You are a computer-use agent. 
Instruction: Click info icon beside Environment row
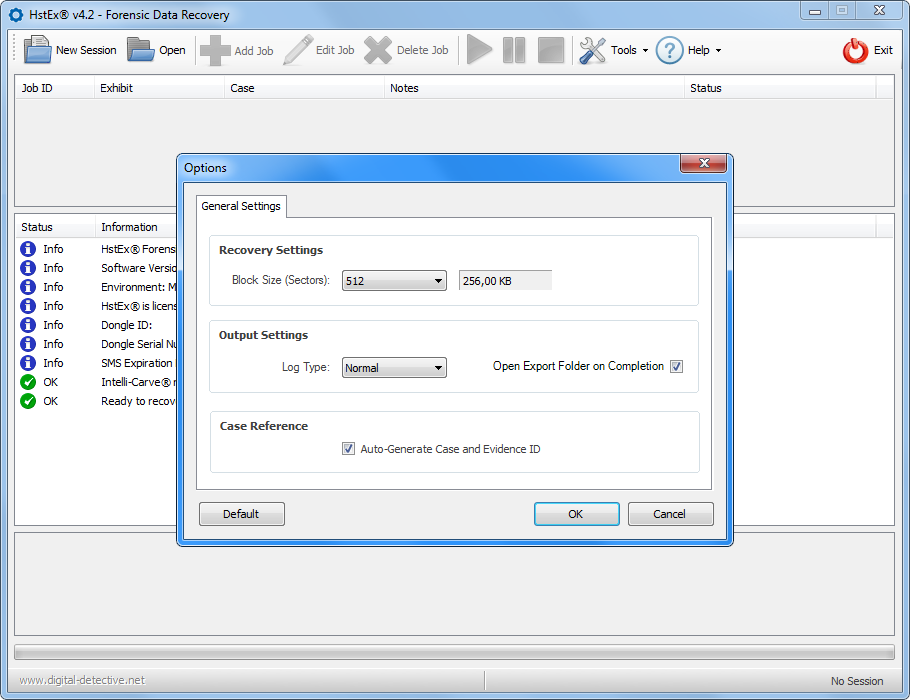(28, 287)
